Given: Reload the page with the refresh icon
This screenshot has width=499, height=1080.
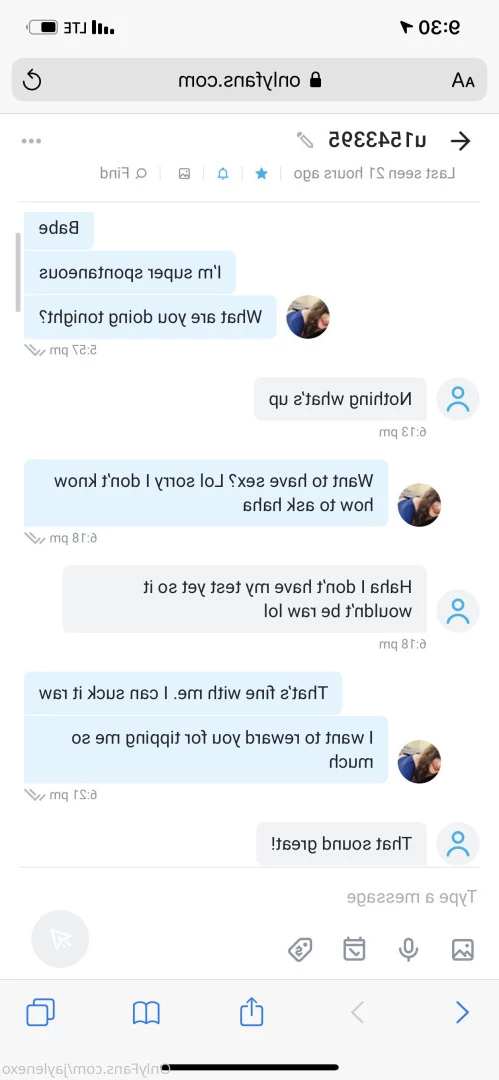Looking at the screenshot, I should point(32,81).
